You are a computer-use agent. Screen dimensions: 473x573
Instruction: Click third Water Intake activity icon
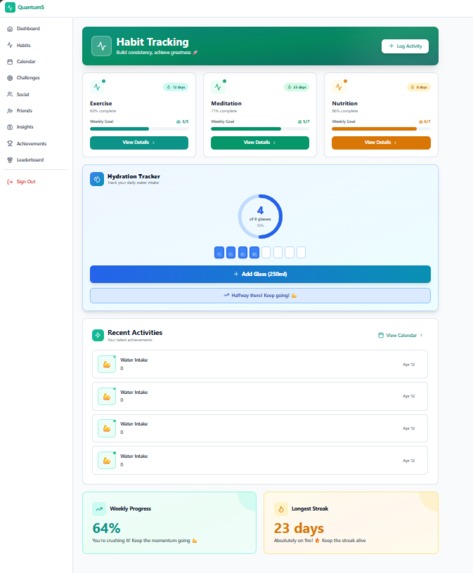pos(107,428)
